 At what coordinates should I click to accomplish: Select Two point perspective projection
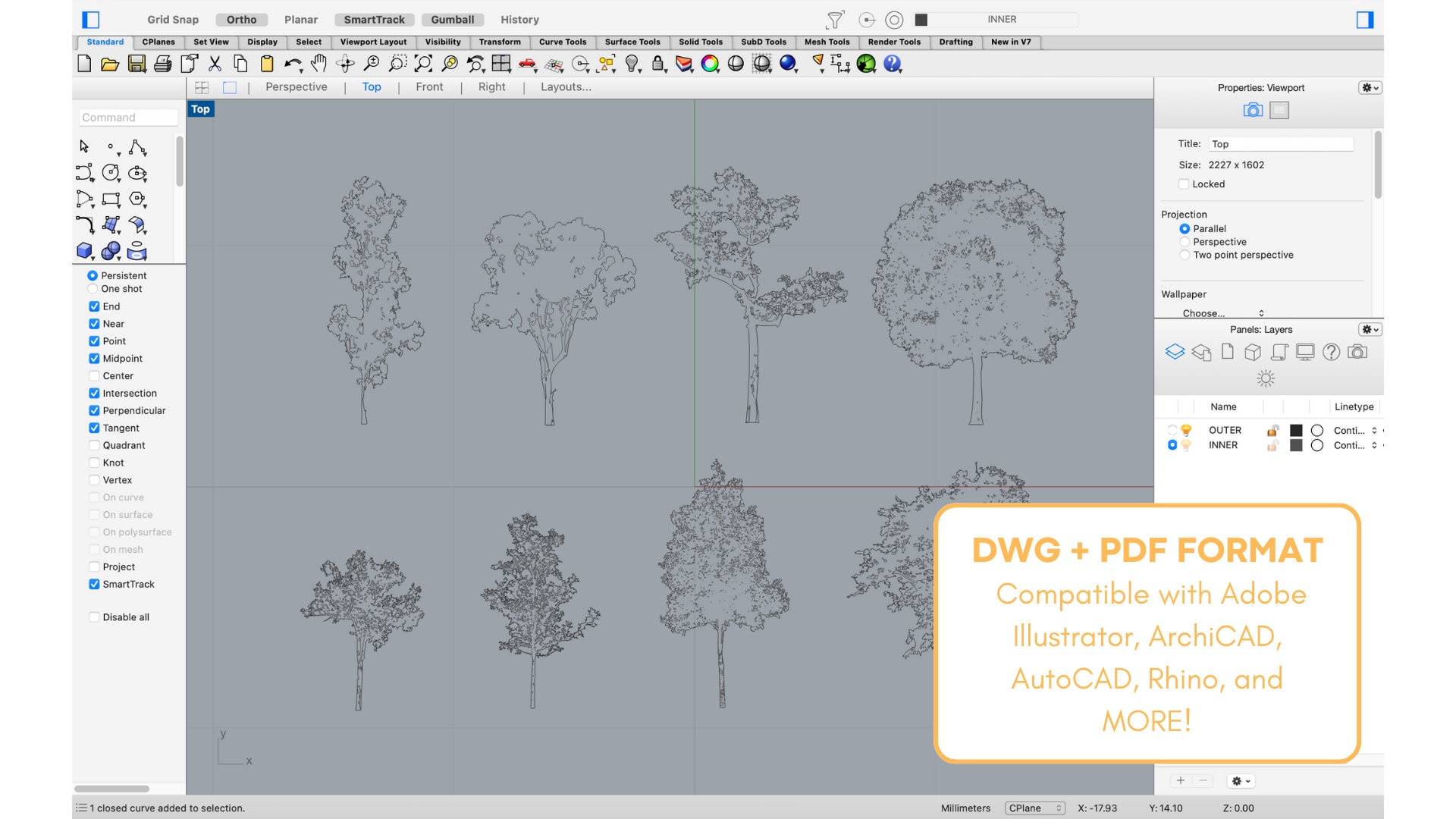[1185, 255]
